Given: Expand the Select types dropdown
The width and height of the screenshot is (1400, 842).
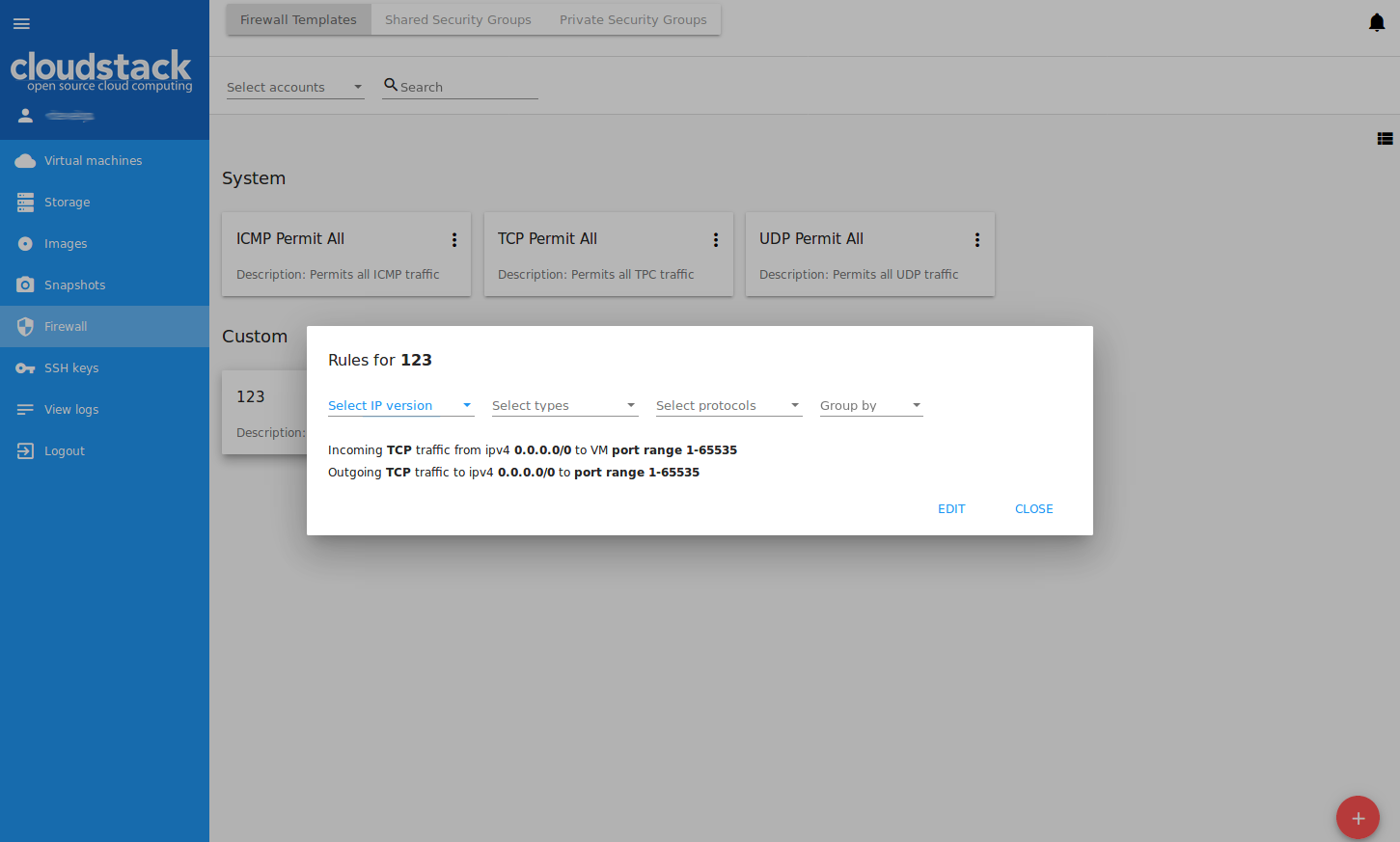Looking at the screenshot, I should [564, 406].
